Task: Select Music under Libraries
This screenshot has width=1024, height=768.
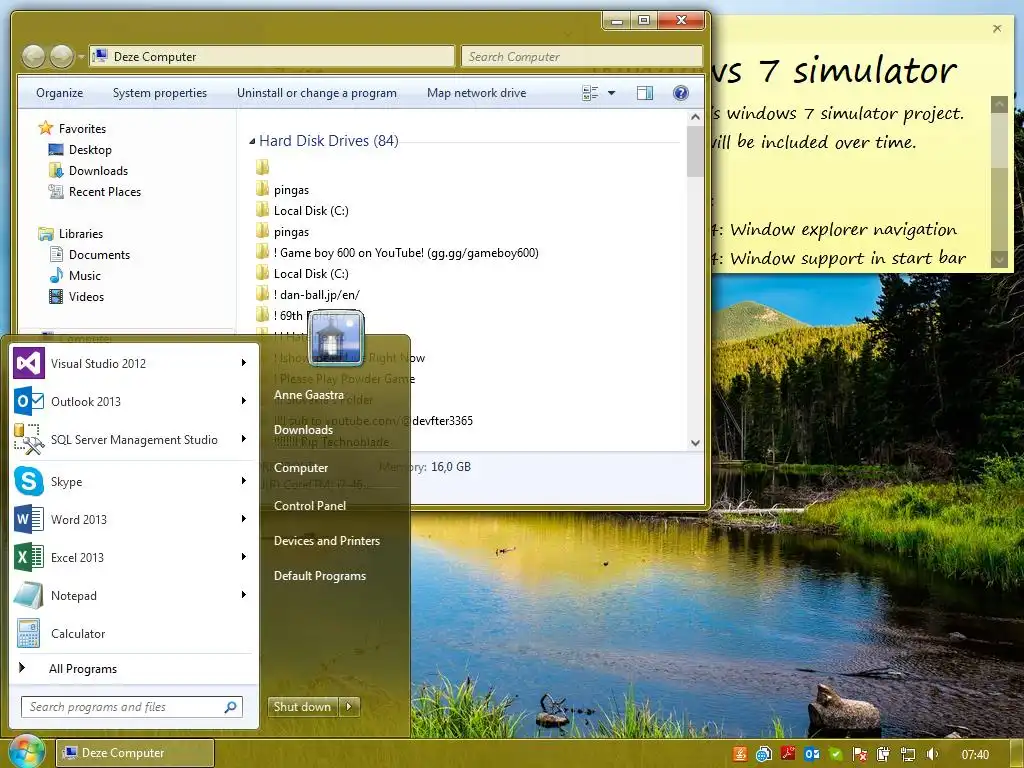Action: pyautogui.click(x=75, y=276)
